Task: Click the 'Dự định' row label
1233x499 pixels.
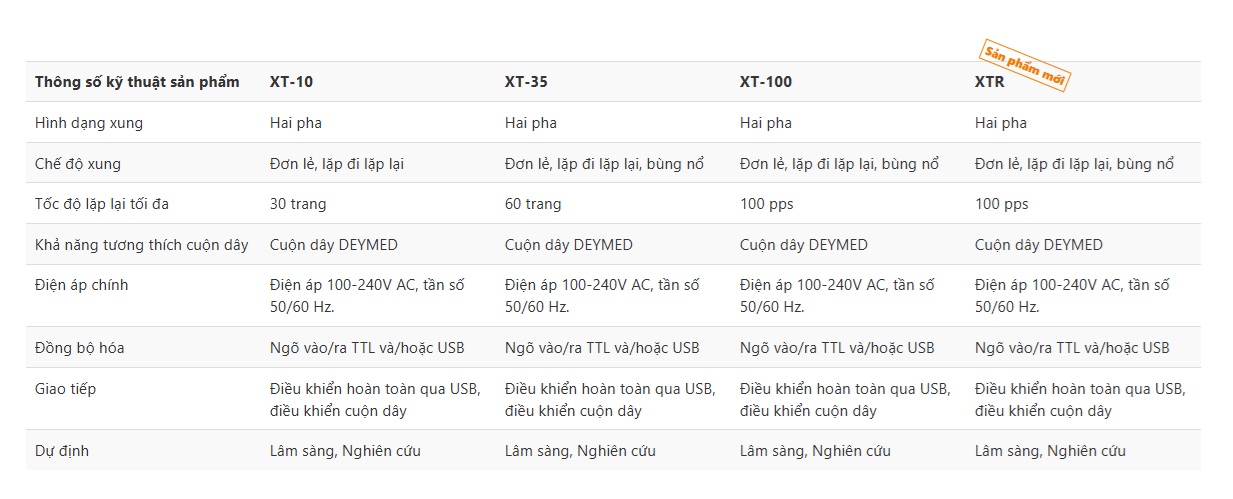Action: tap(62, 451)
